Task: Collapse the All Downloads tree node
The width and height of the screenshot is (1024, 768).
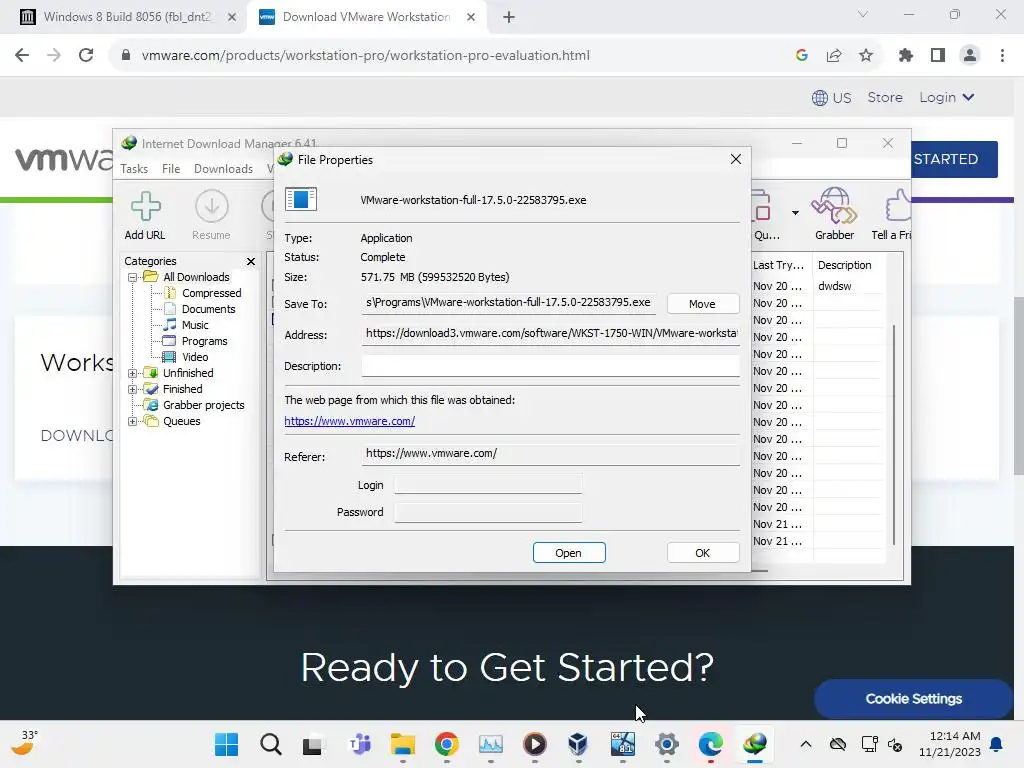Action: (x=133, y=277)
